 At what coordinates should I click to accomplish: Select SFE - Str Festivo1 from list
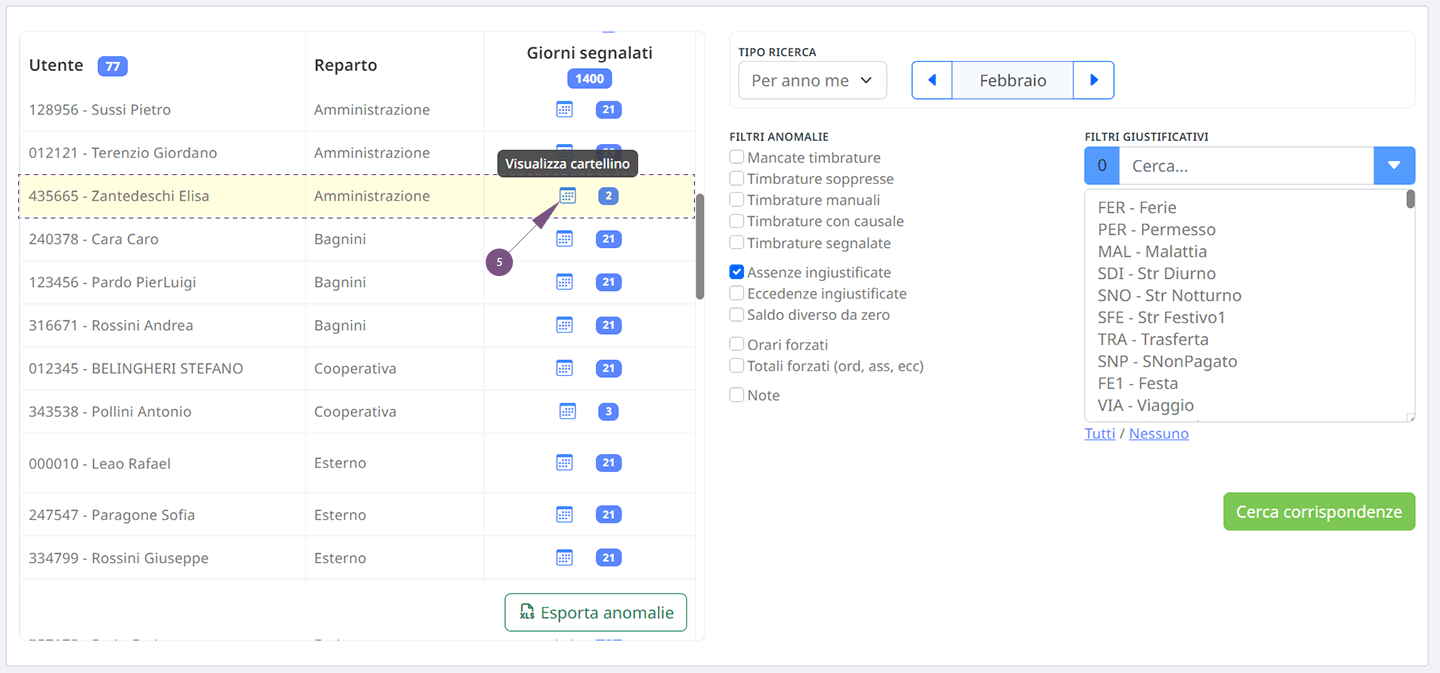click(x=1161, y=318)
